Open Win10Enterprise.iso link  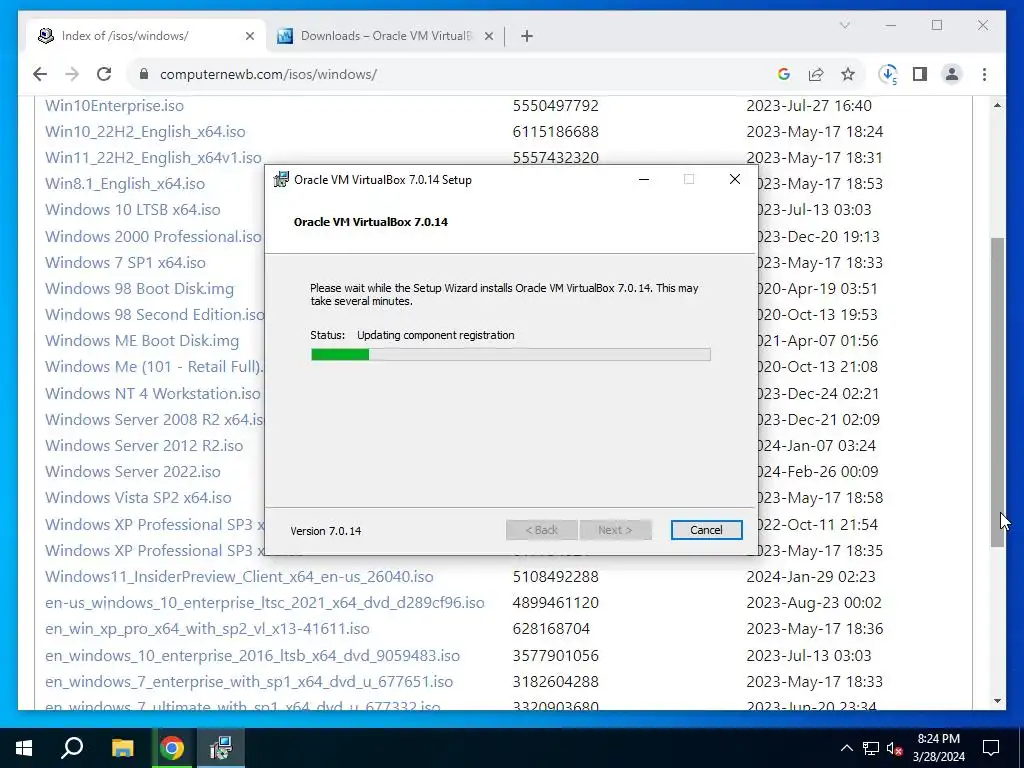pos(114,105)
